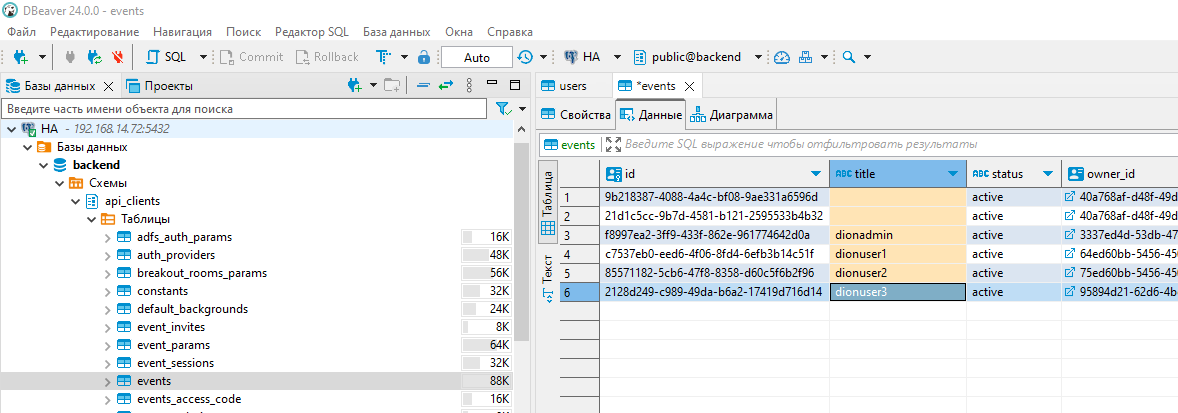
Task: Switch to the users editor tab
Action: click(564, 86)
